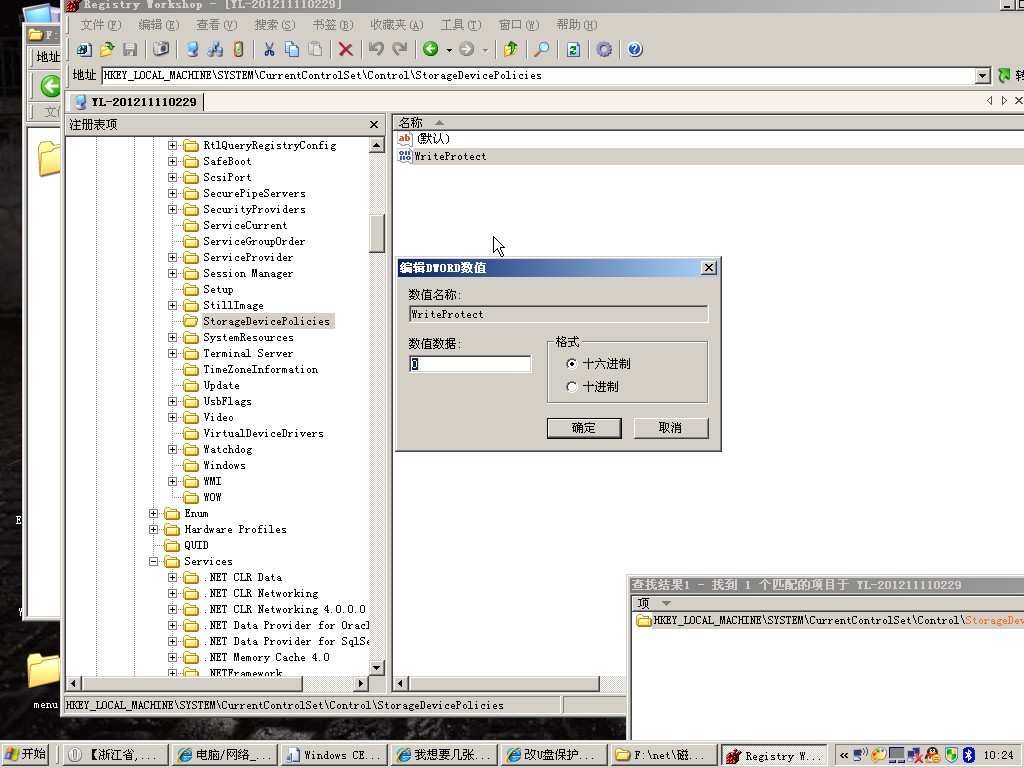Click the green back arrow icon
Viewport: 1024px width, 768px height.
430,49
